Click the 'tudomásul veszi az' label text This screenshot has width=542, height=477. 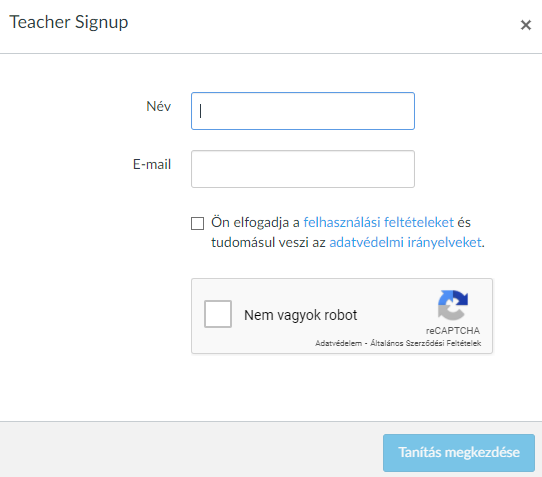click(x=268, y=242)
